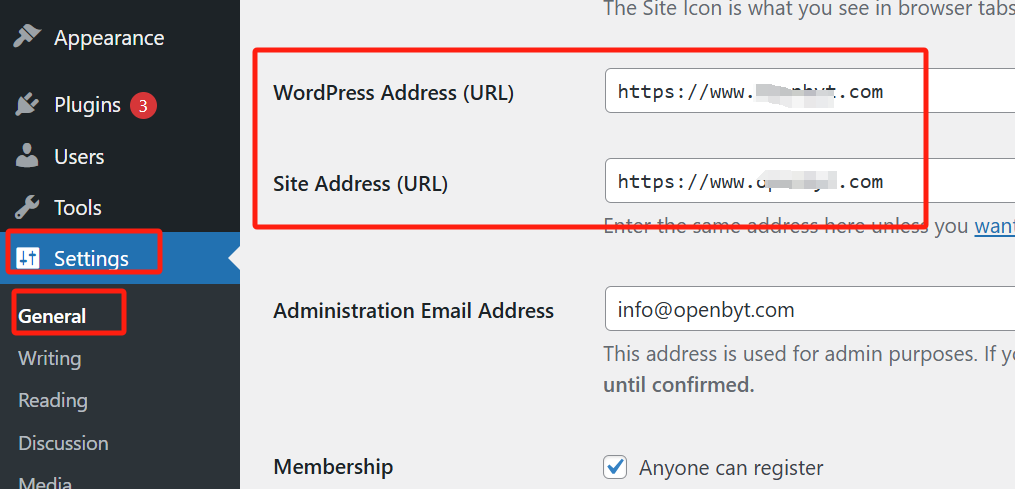Click the "until confirmed." bold text
This screenshot has height=489, width=1015.
pyautogui.click(x=679, y=385)
